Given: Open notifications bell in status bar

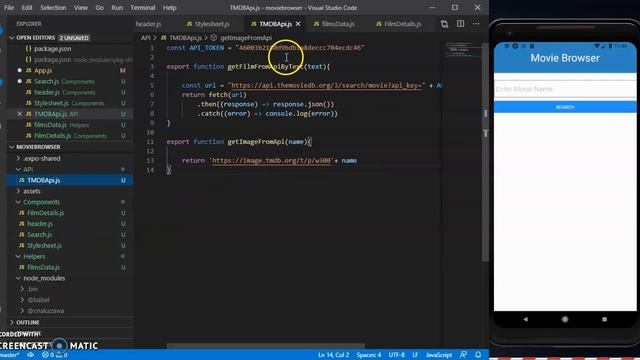Looking at the screenshot, I should (478, 355).
